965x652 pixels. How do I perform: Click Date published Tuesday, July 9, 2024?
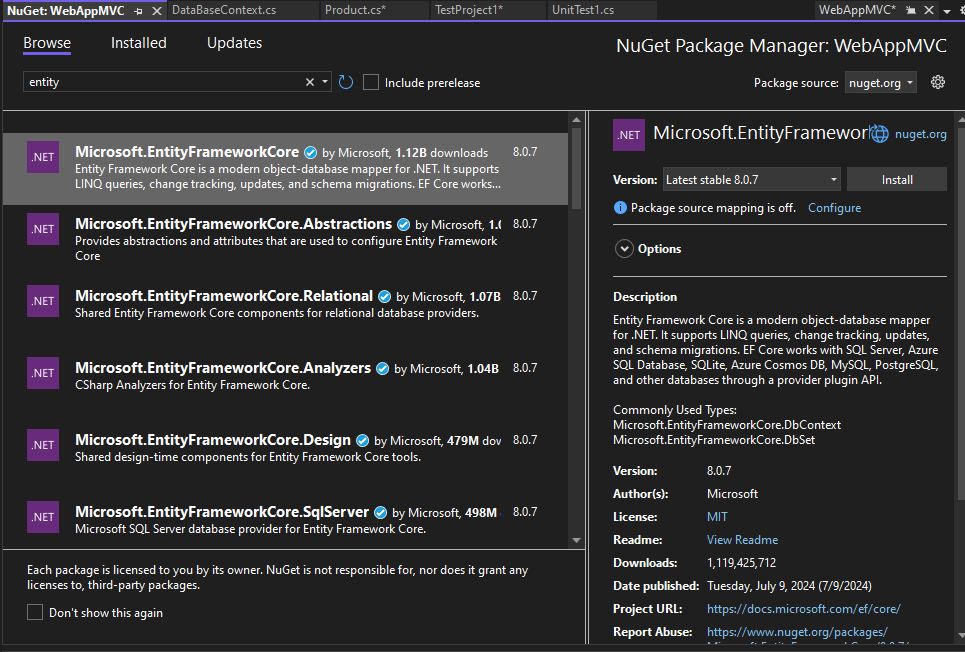point(789,586)
